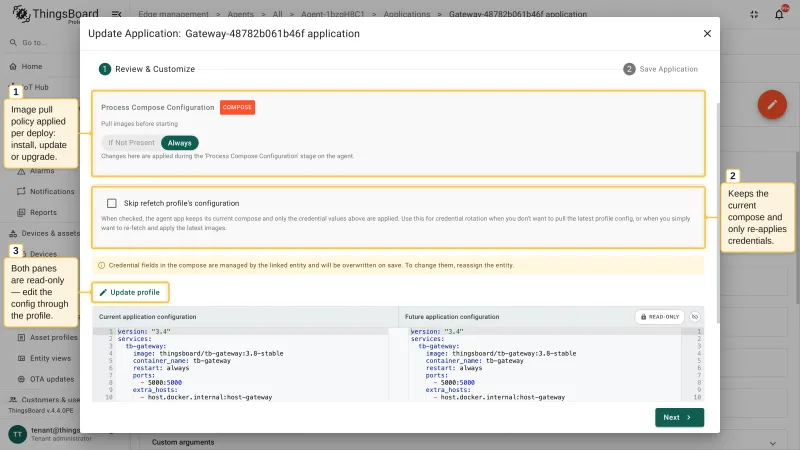Screen dimensions: 800x450
Task: Click 'Agents' breadcrumb
Action: click(x=240, y=14)
